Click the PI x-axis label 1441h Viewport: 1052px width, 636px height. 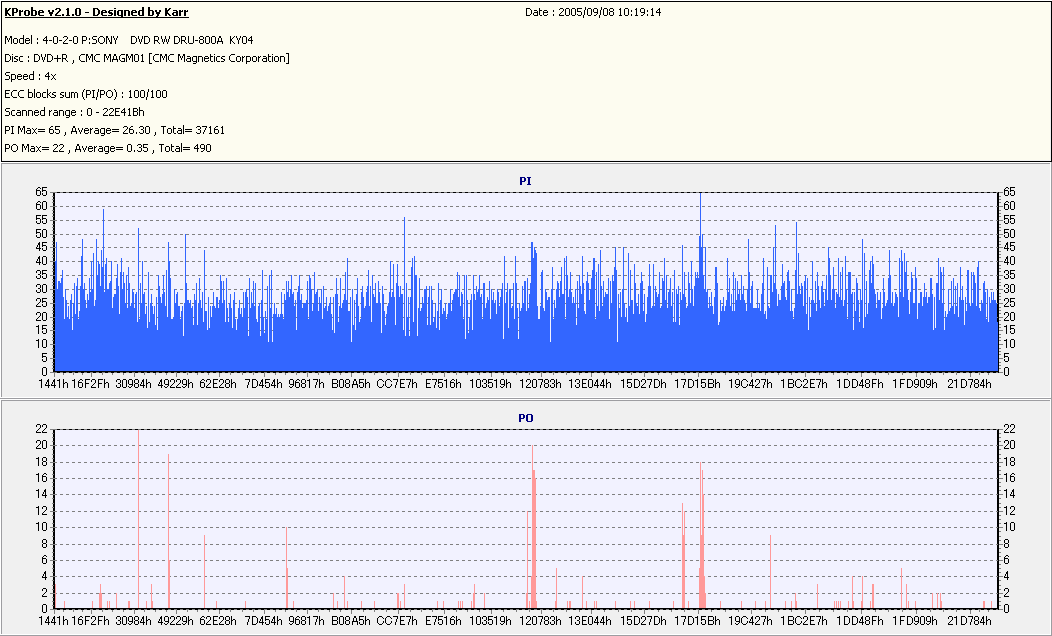(x=53, y=384)
